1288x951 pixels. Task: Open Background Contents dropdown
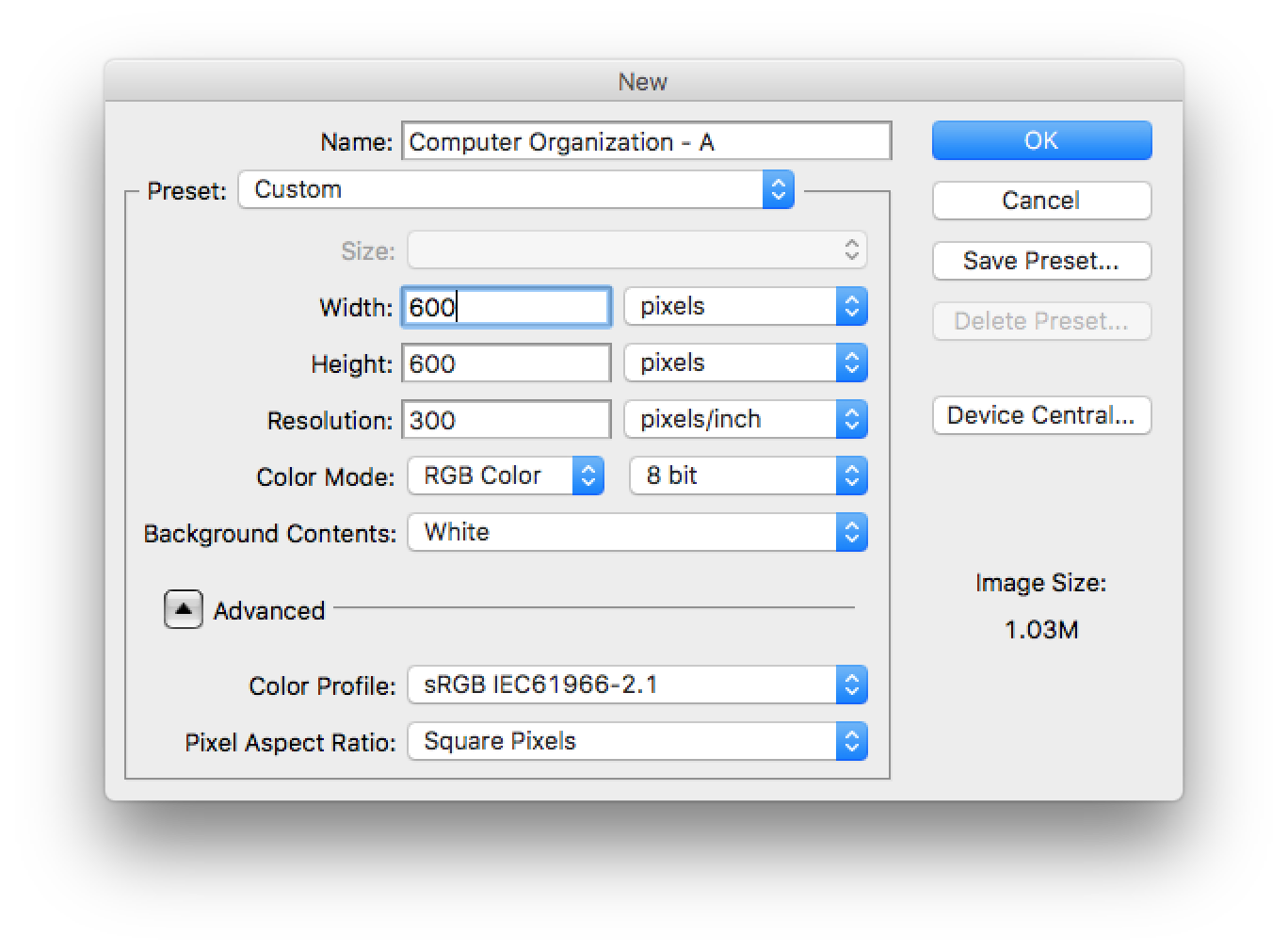[637, 532]
